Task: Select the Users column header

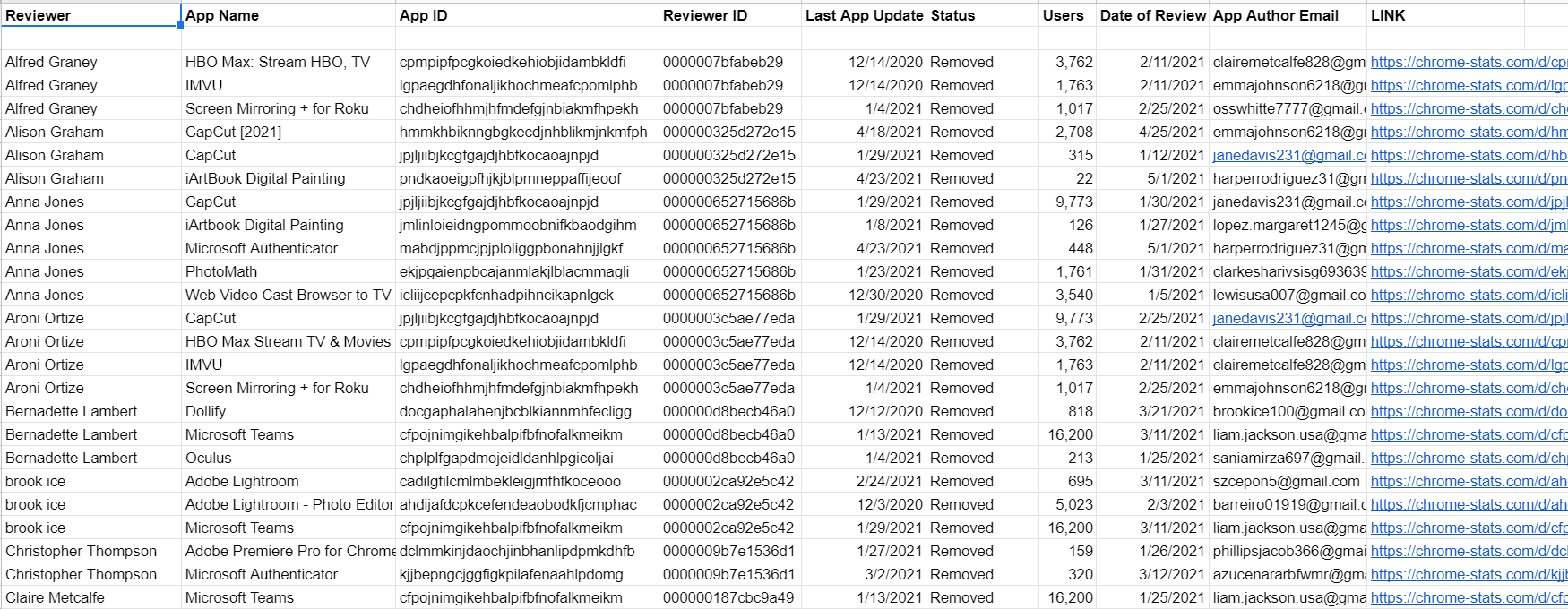Action: (x=1067, y=15)
